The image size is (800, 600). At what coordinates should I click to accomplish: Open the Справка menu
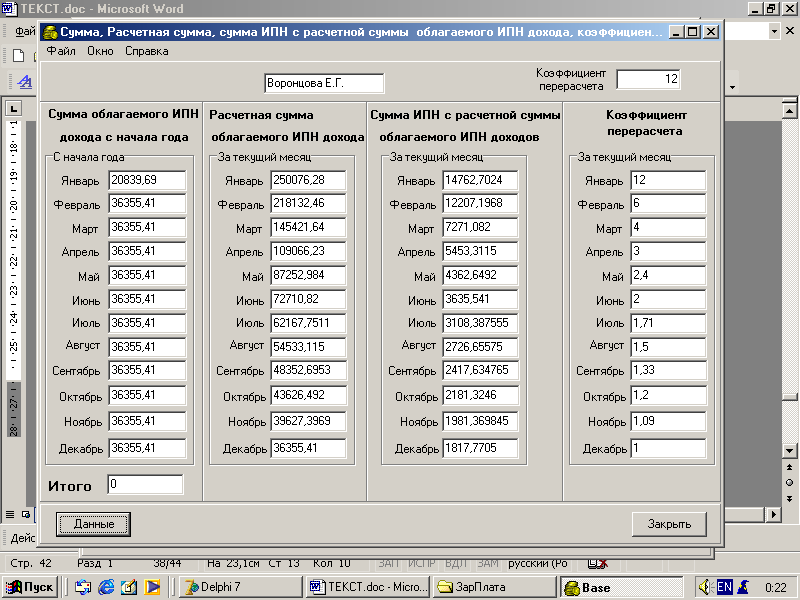[x=147, y=50]
